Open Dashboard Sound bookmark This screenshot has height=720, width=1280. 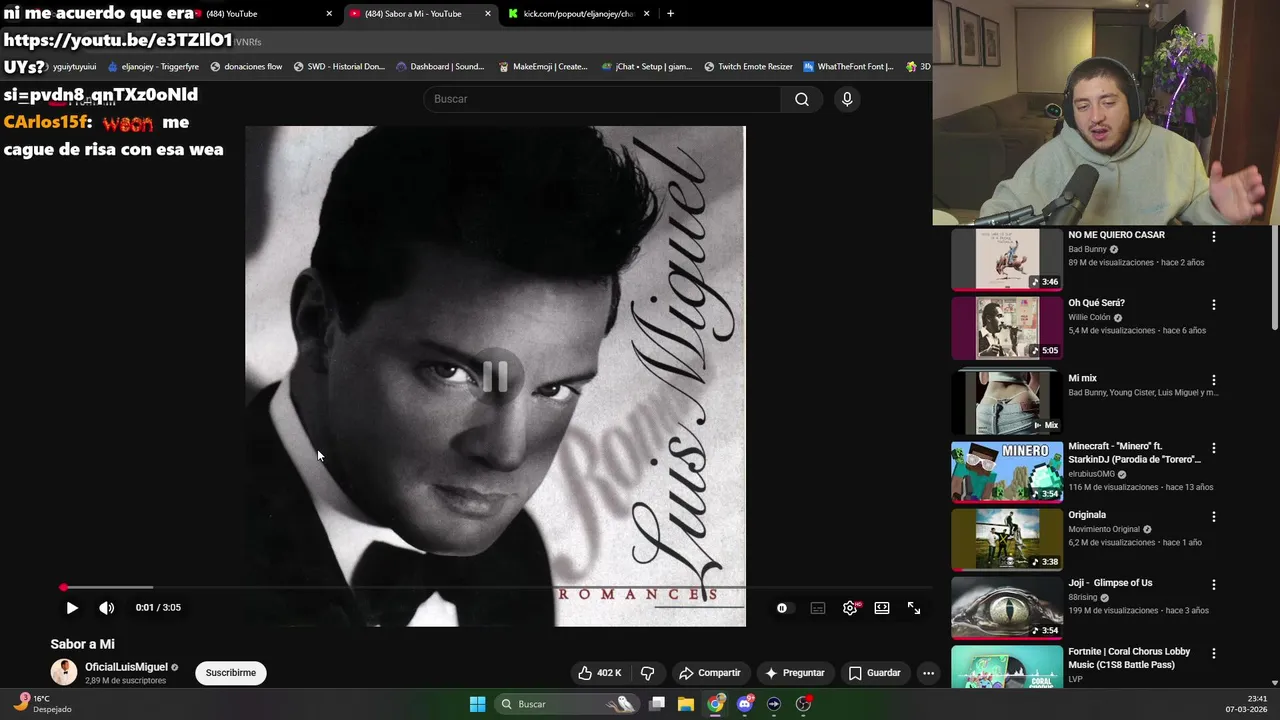click(440, 67)
